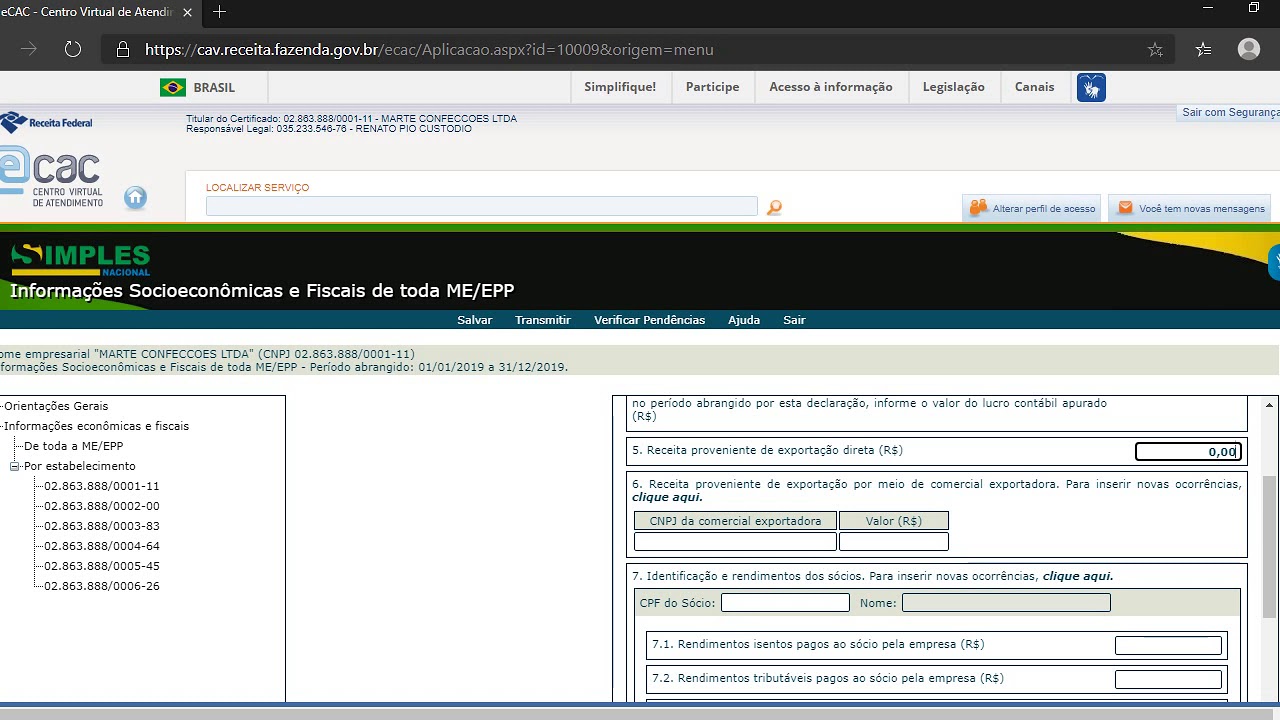Click Sair in the Simples menu
The height and width of the screenshot is (720, 1280).
(794, 320)
